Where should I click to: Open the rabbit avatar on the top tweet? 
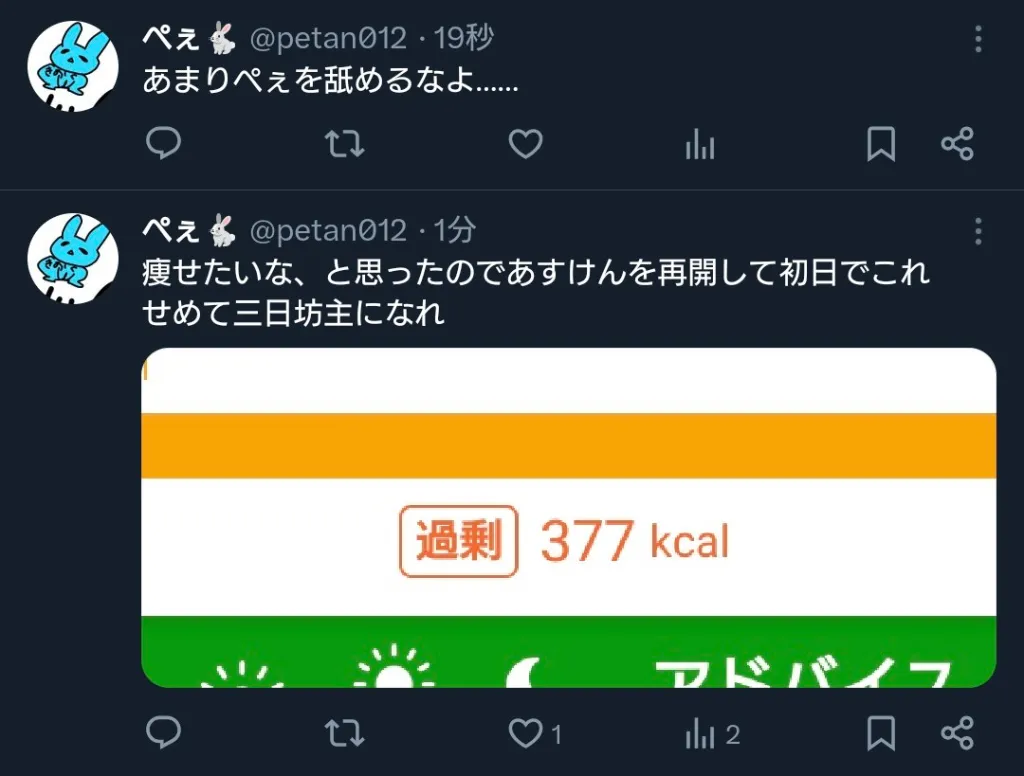[x=73, y=67]
